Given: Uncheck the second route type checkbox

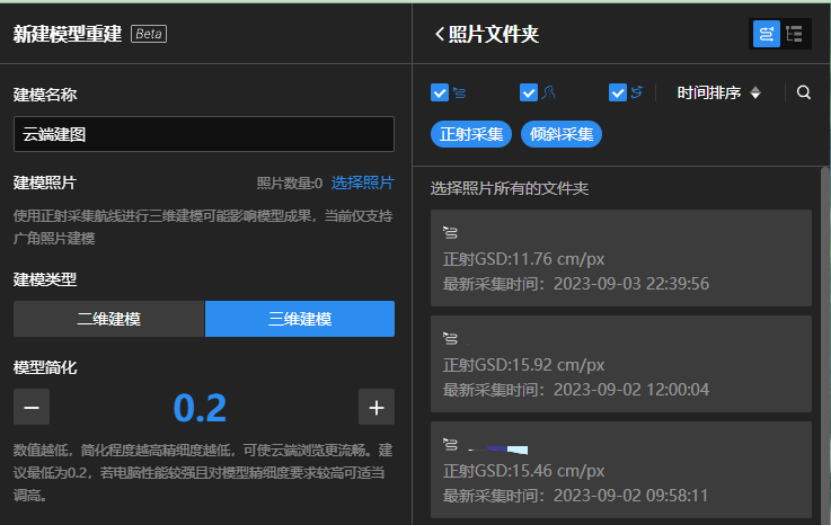Looking at the screenshot, I should (x=529, y=93).
